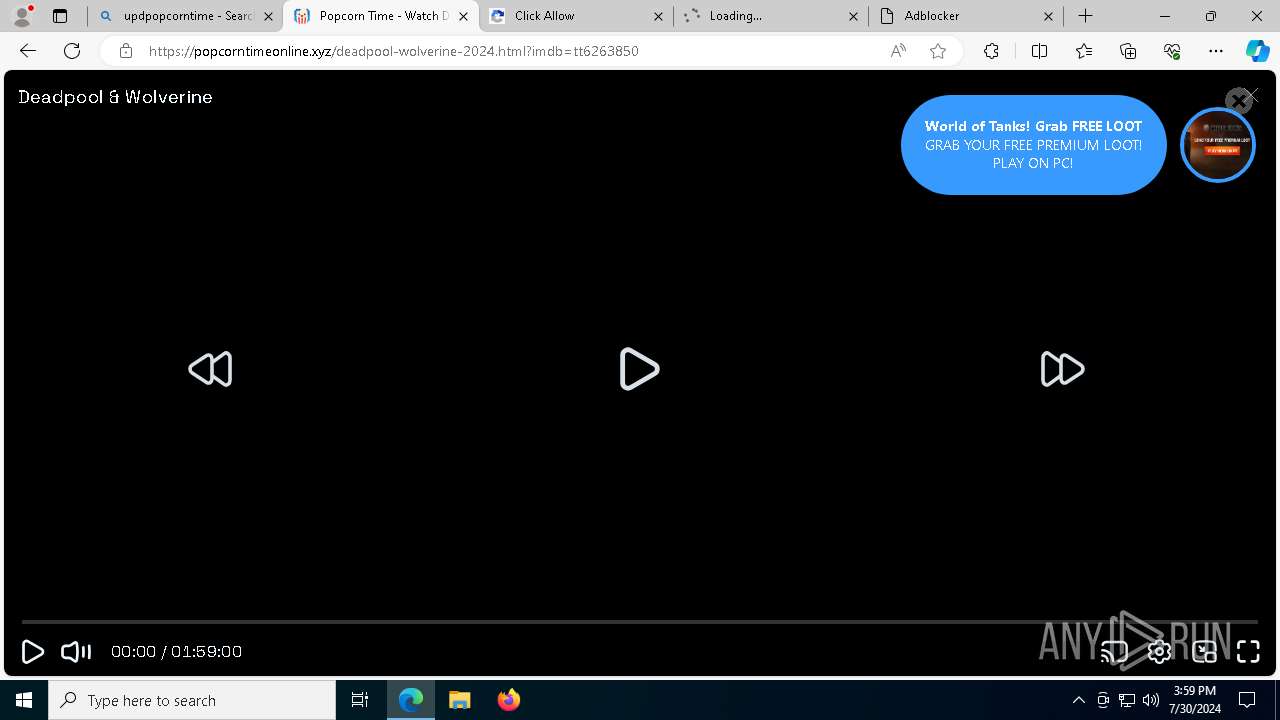Launch Firefox from the taskbar
The image size is (1280, 720).
pos(508,700)
